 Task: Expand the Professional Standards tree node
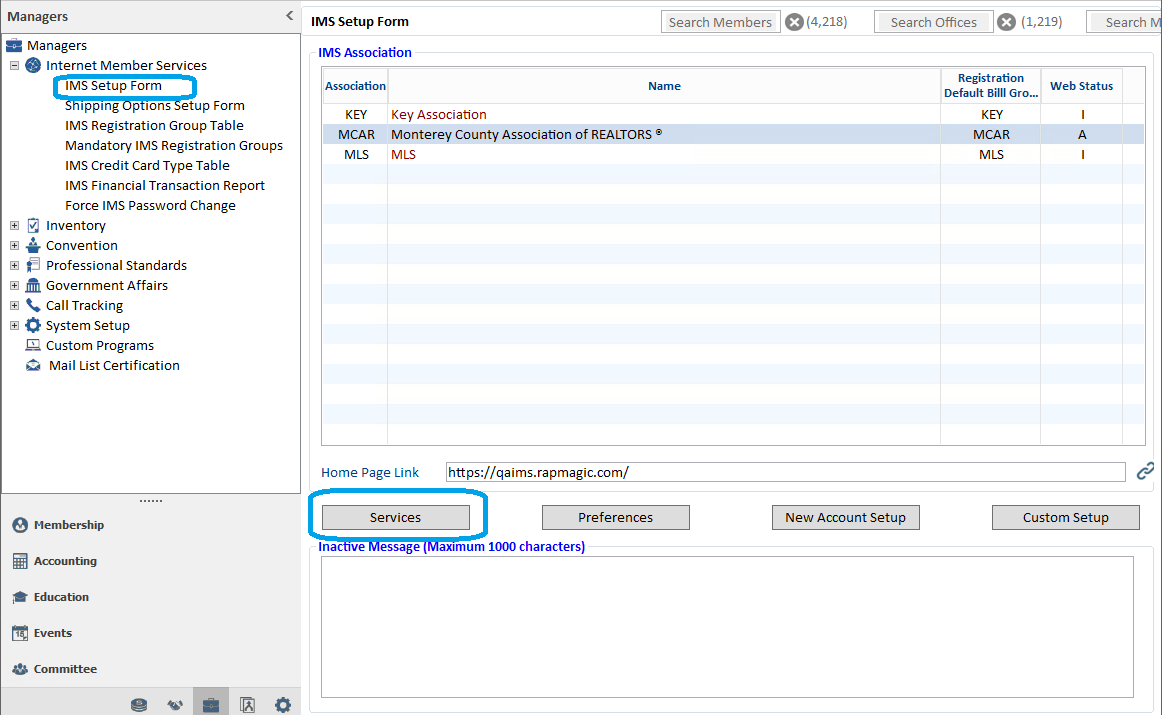tap(14, 265)
